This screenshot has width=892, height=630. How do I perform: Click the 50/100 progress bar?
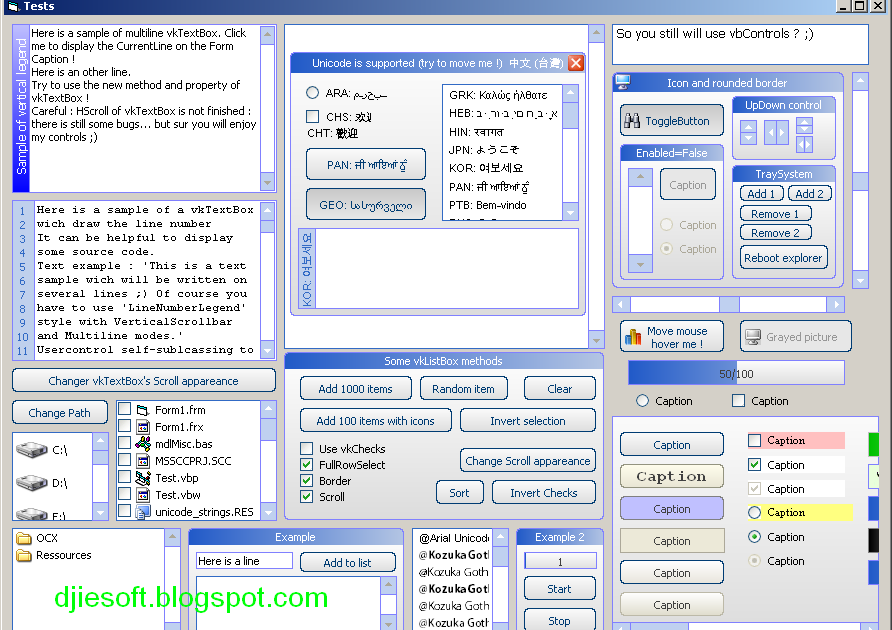(736, 373)
